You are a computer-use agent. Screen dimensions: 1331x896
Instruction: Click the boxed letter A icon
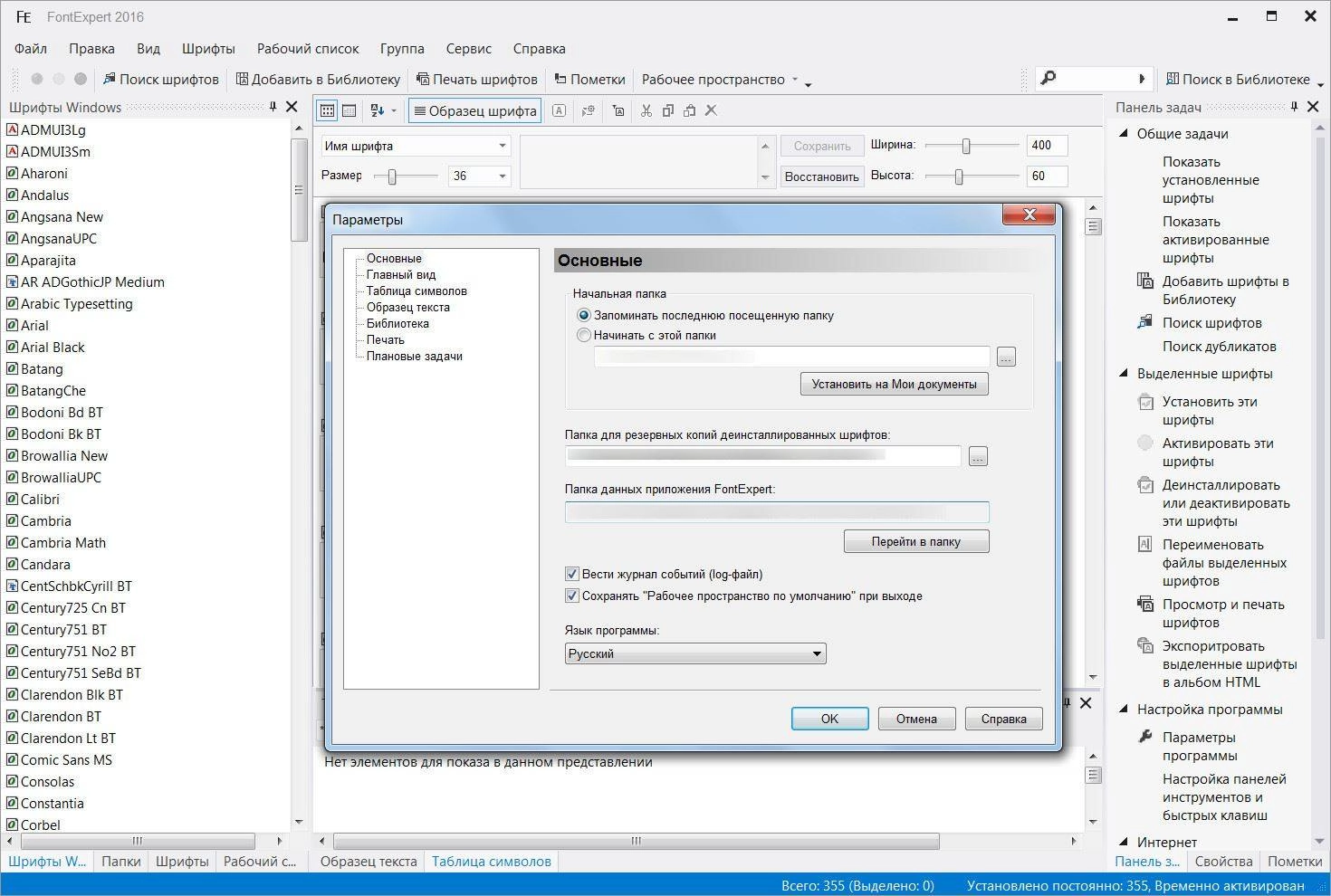click(x=560, y=110)
